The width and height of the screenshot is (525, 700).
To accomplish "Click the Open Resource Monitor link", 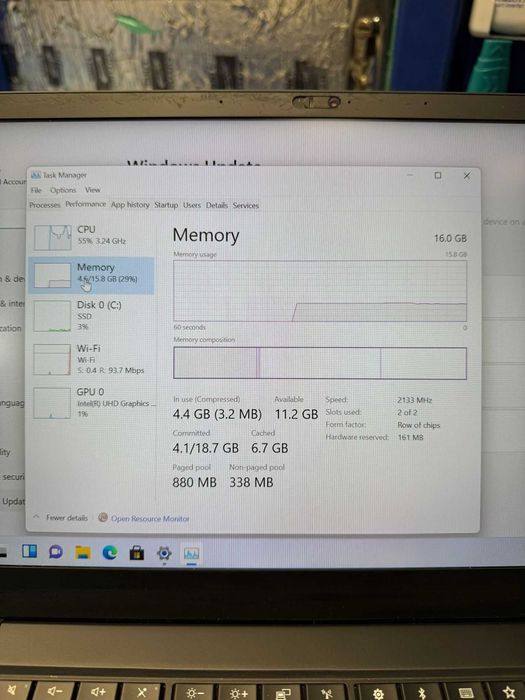I will [150, 519].
